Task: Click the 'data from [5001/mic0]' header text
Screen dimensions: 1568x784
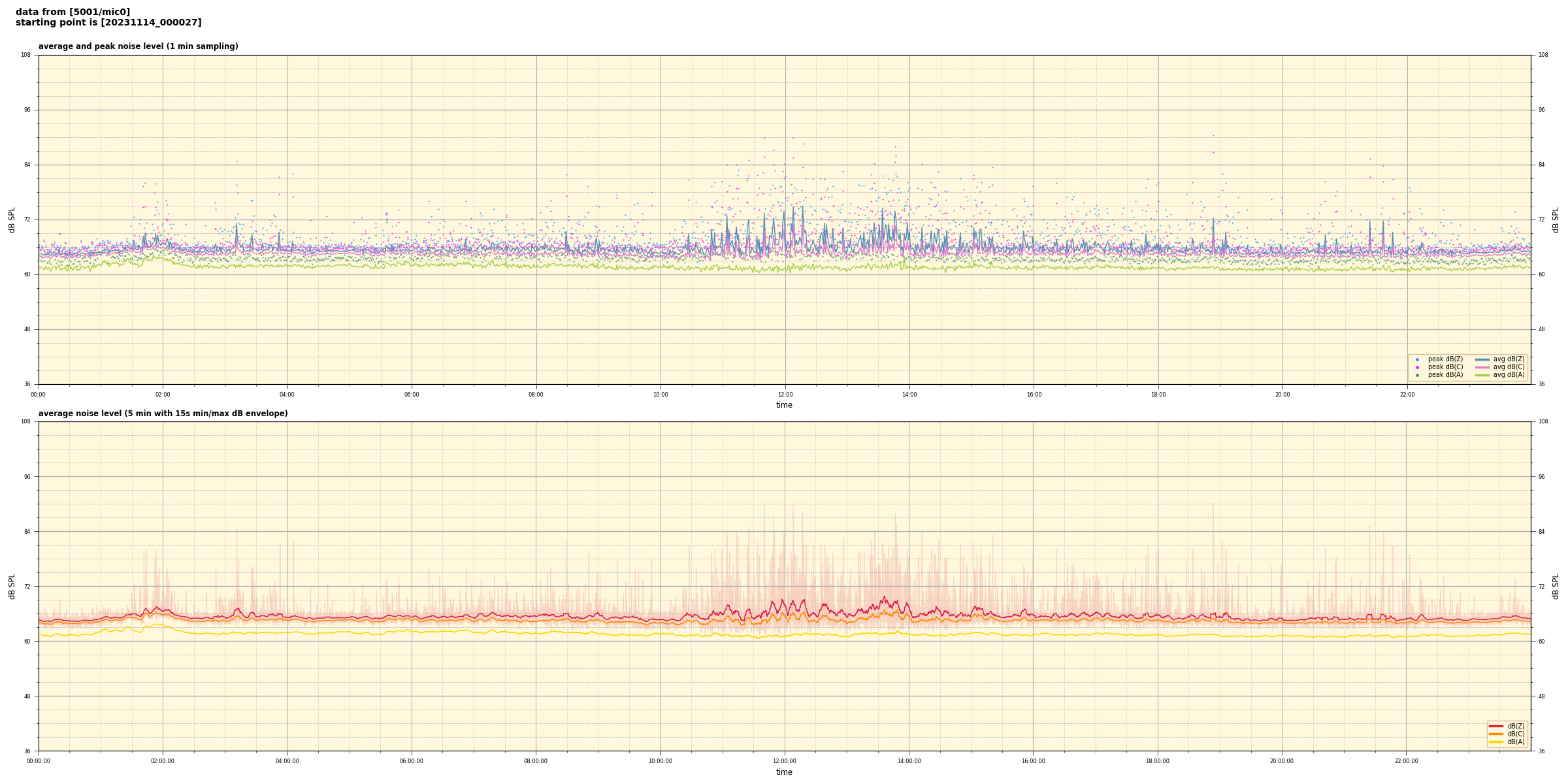Action: click(73, 12)
